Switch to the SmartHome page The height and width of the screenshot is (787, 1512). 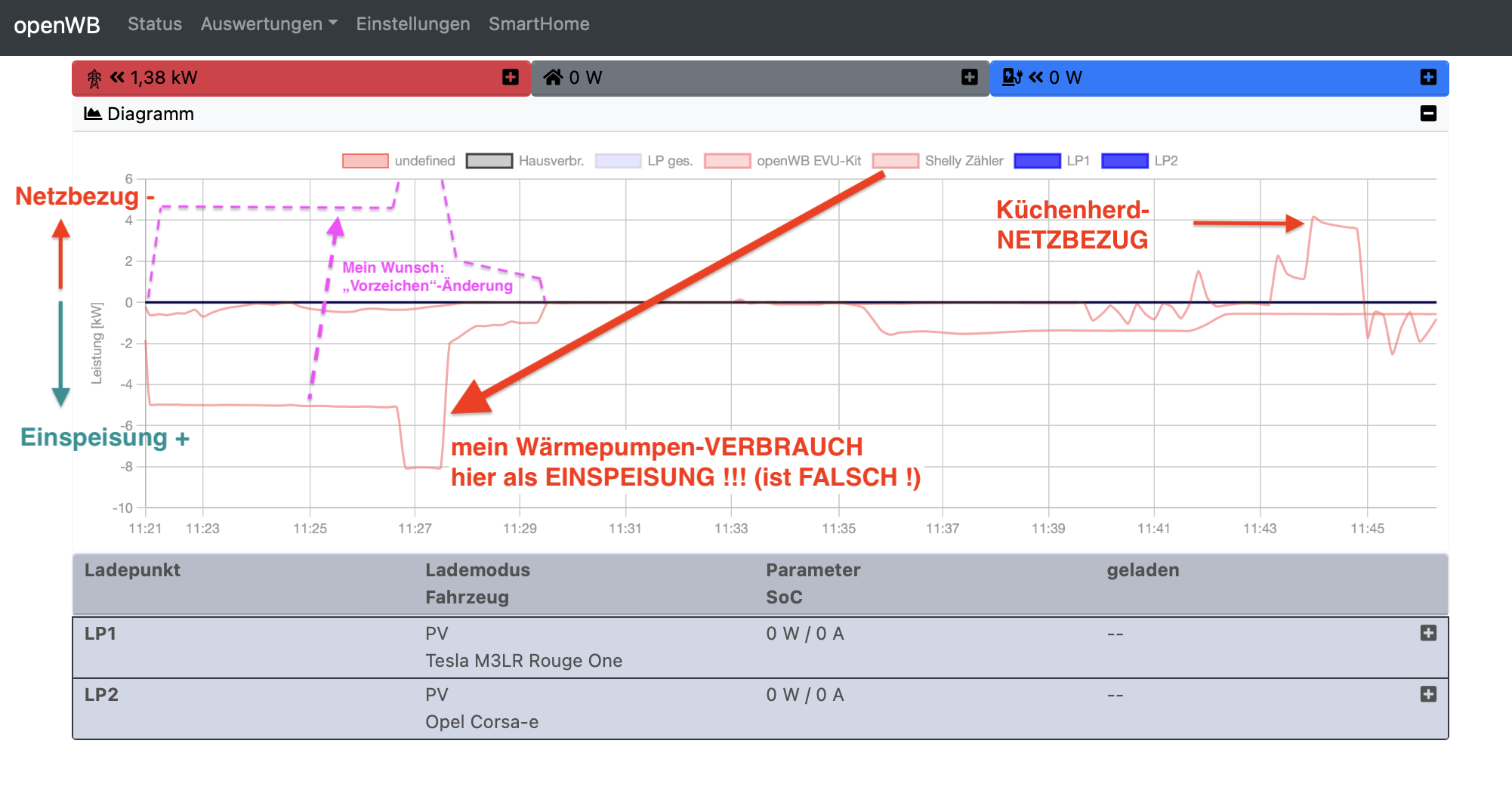(x=539, y=23)
